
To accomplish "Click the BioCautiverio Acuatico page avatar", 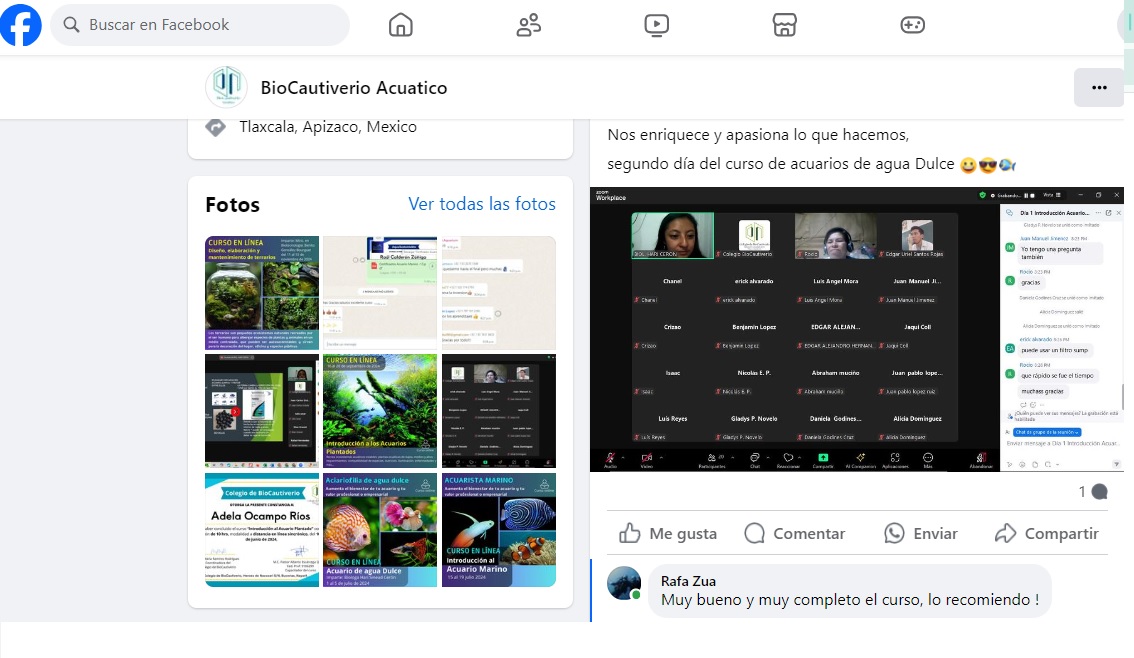I will click(x=226, y=88).
